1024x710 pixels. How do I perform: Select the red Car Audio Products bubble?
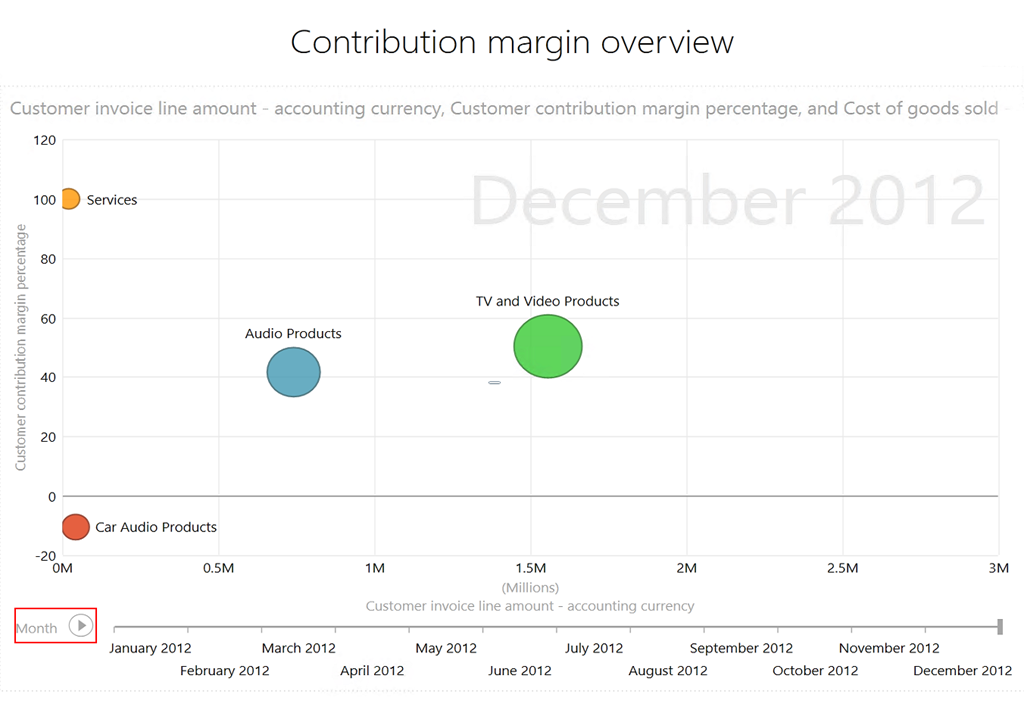coord(76,526)
